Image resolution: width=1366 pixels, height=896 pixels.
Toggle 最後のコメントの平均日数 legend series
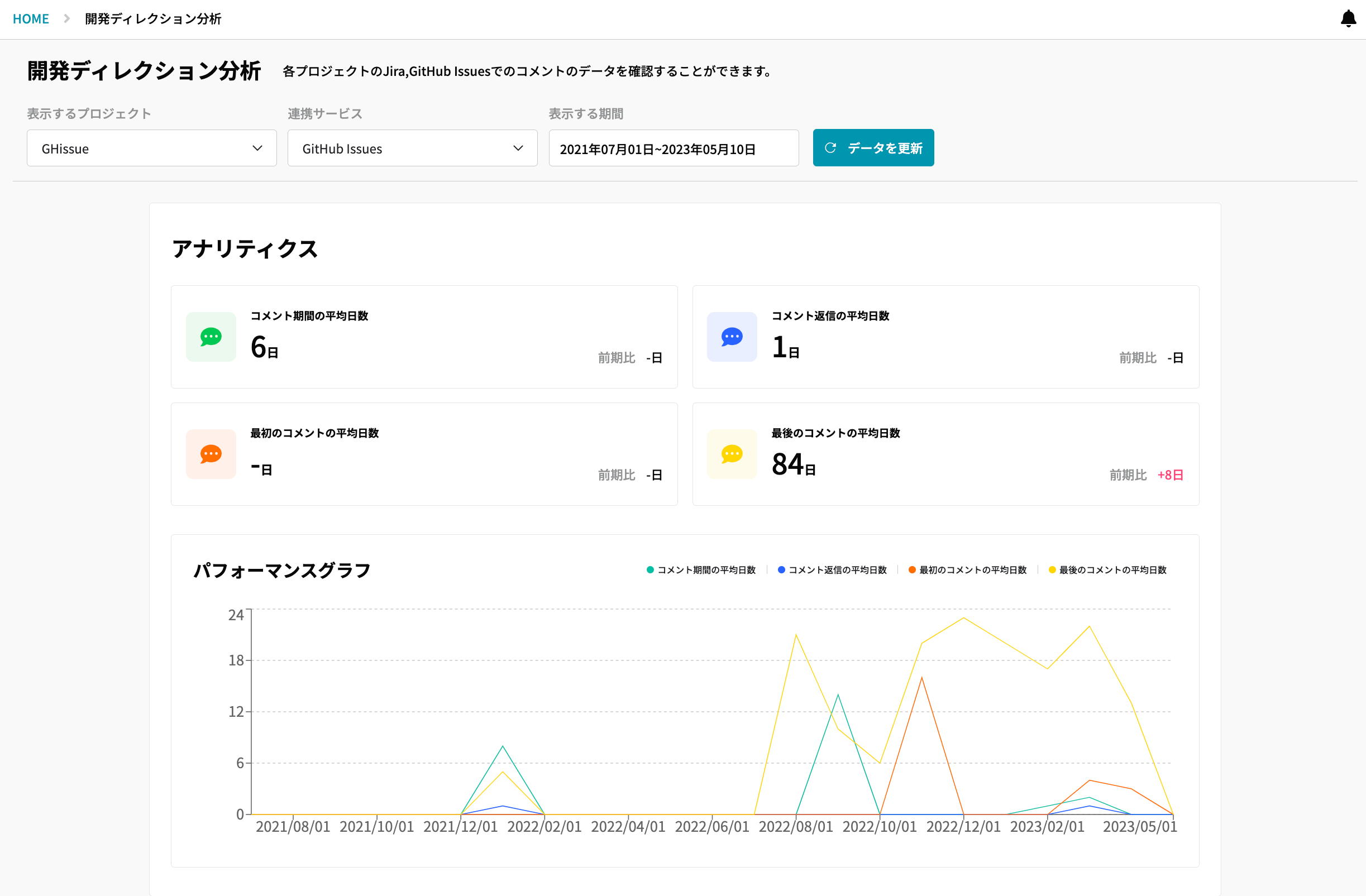click(1107, 569)
